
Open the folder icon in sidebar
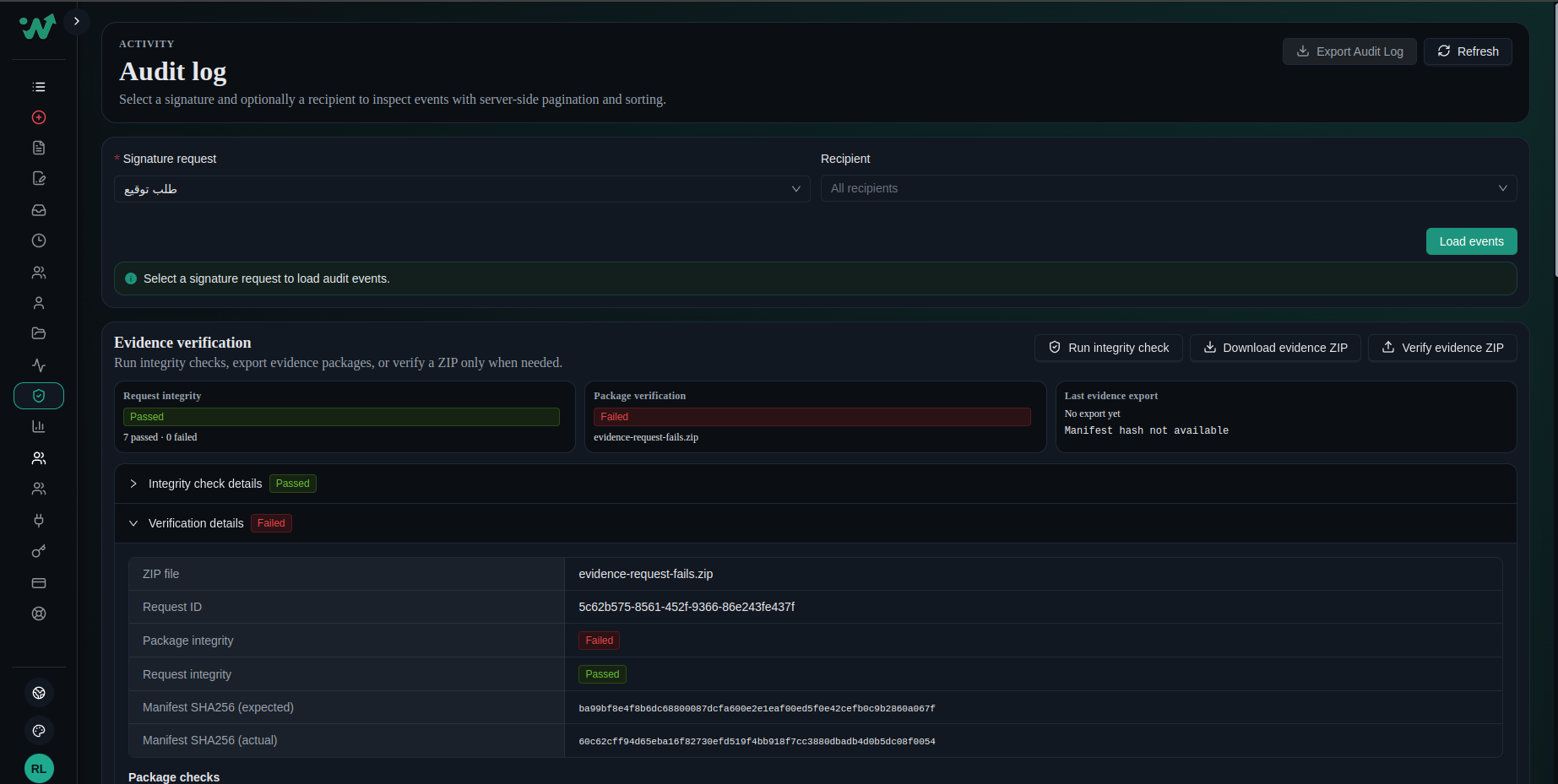click(39, 333)
